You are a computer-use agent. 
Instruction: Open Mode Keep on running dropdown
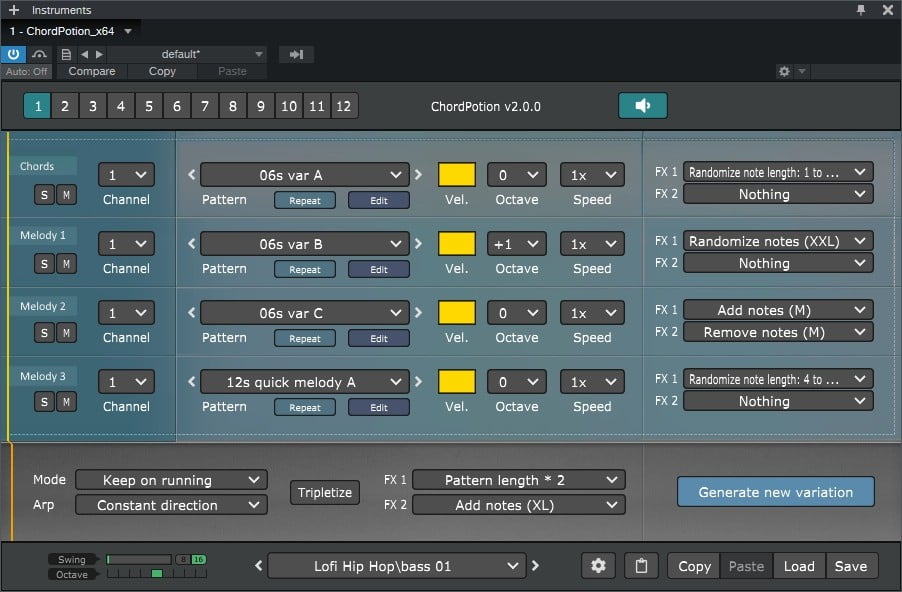[171, 480]
